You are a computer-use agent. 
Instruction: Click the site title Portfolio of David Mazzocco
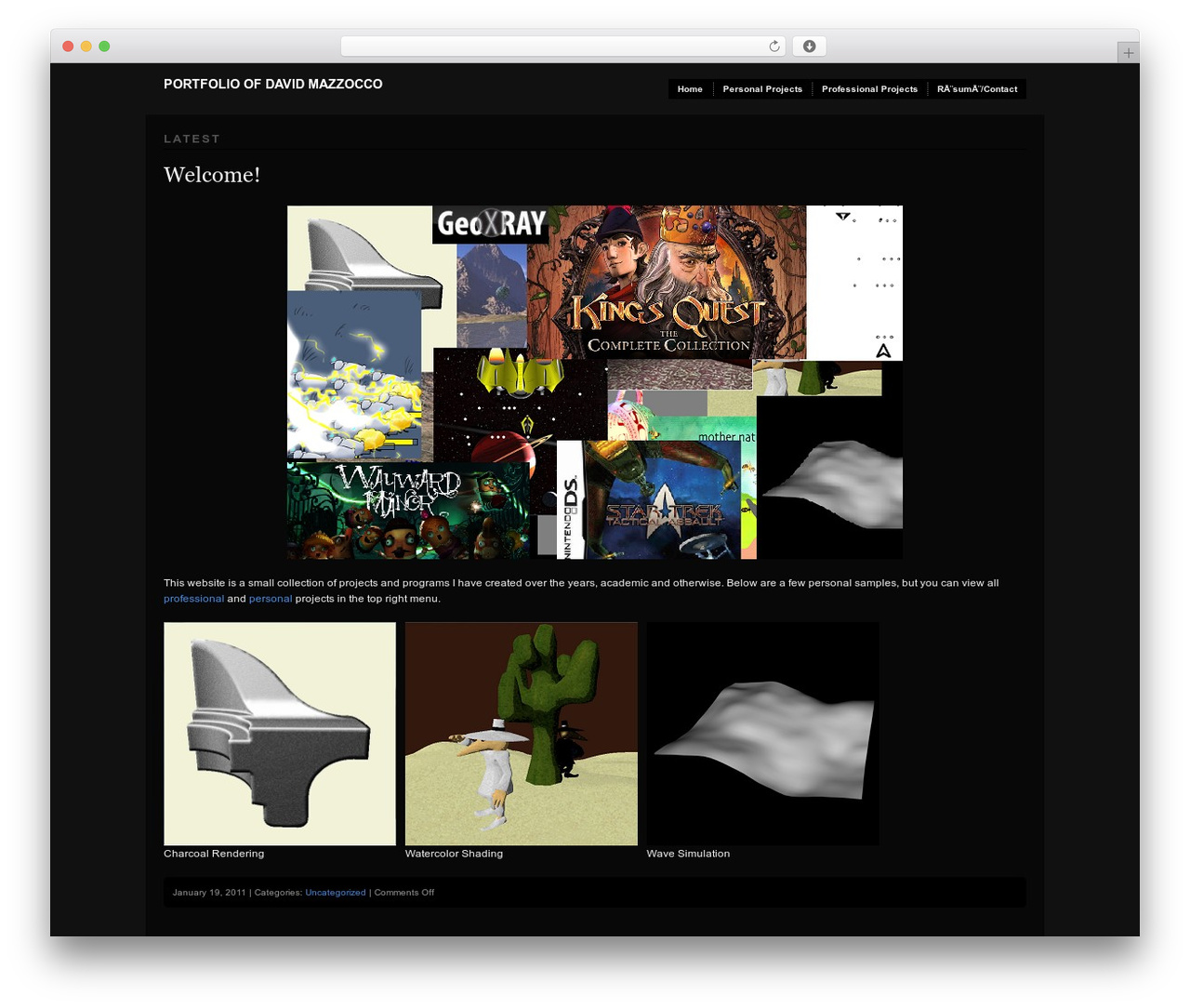(x=273, y=84)
